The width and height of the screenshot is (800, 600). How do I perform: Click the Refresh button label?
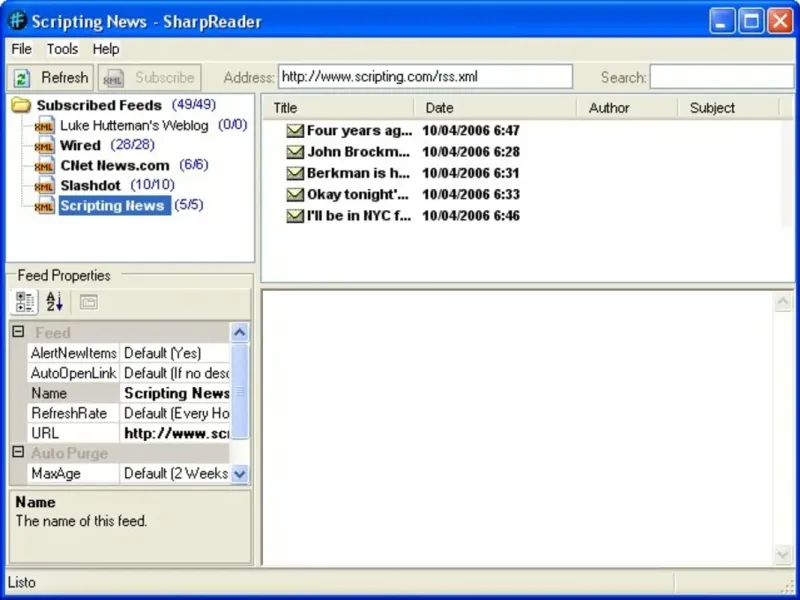tap(65, 78)
